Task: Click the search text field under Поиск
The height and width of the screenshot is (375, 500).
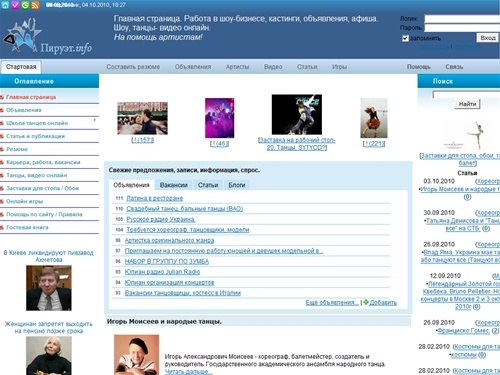Action: [466, 95]
